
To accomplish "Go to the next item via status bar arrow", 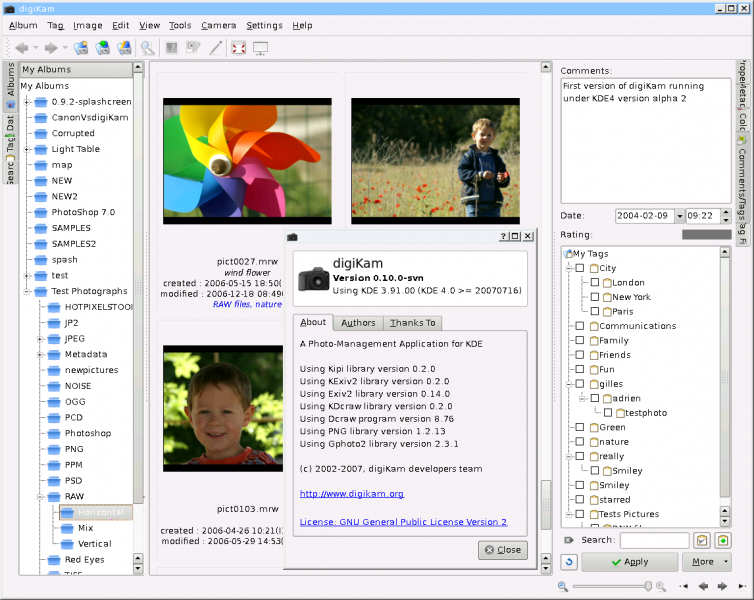I will pos(722,586).
